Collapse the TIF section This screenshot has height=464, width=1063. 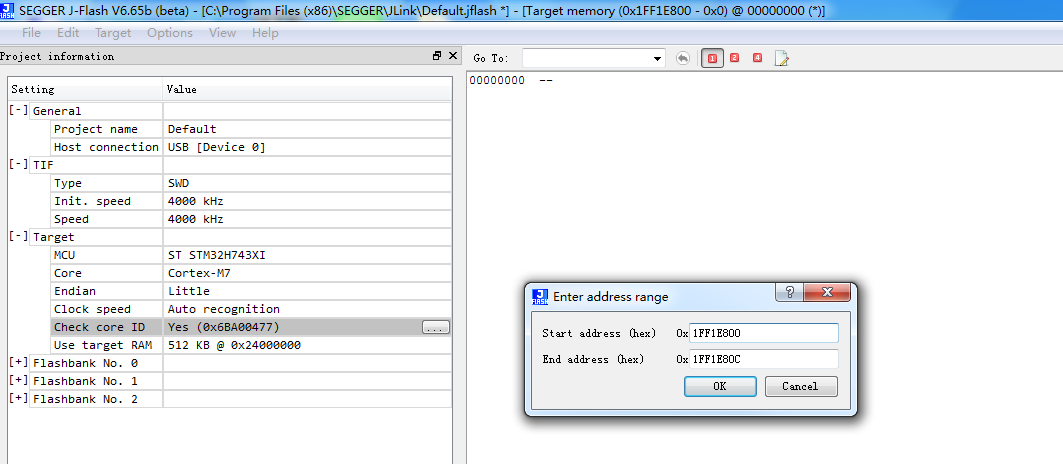pyautogui.click(x=18, y=165)
